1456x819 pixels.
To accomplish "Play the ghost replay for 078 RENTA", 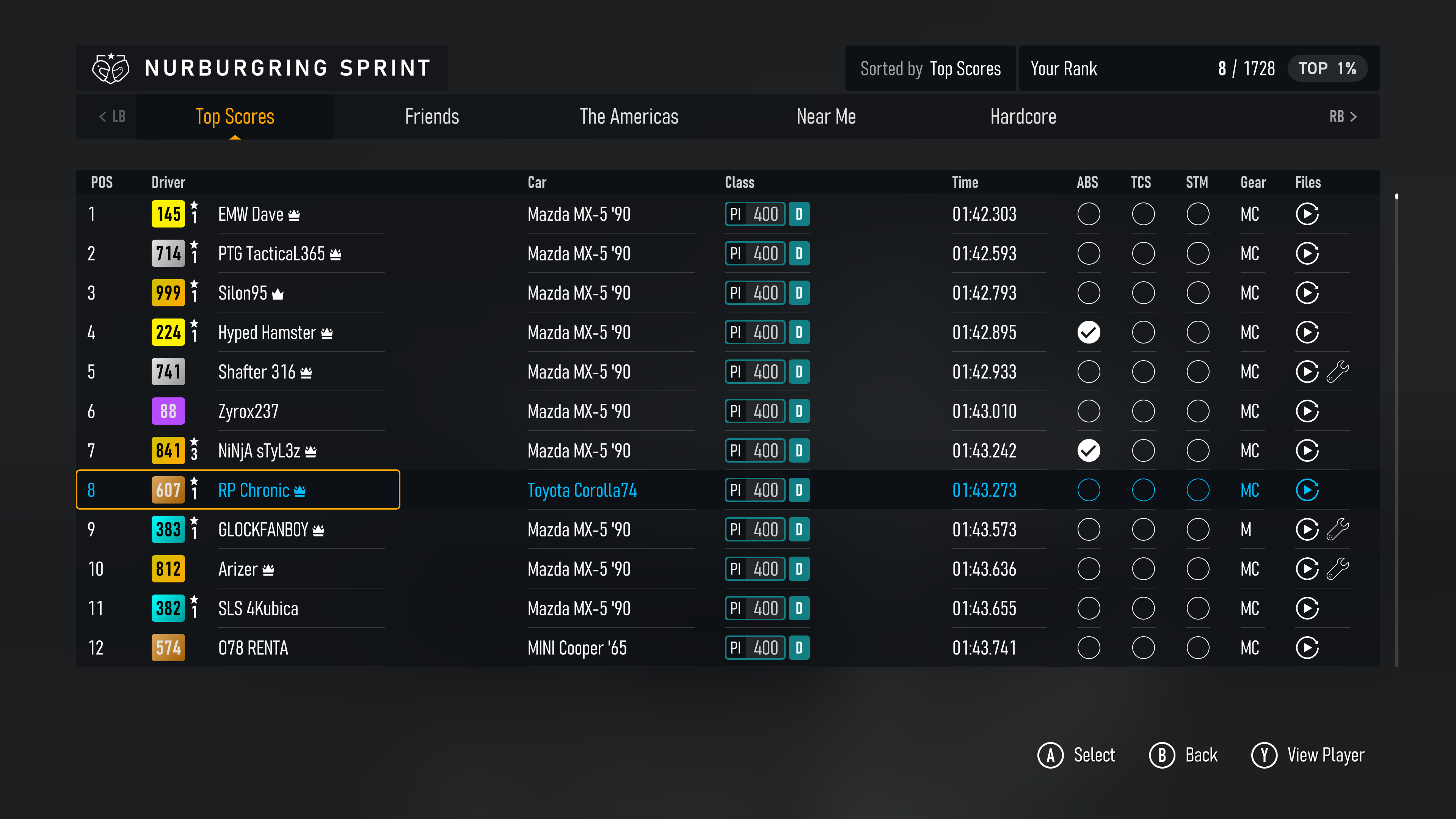I will 1308,648.
